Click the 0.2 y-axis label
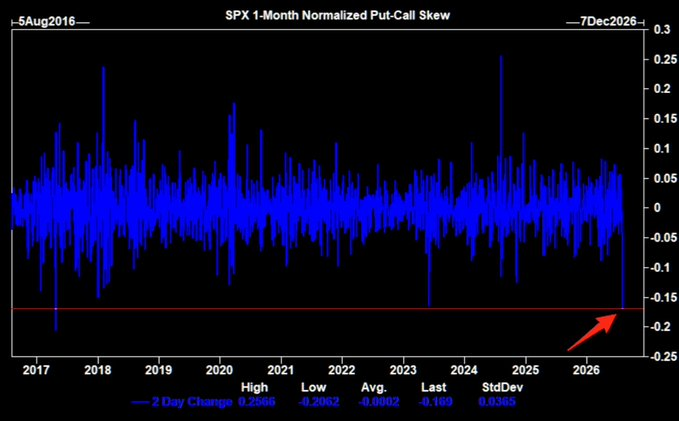Viewport: 679px width, 421px height. point(662,89)
